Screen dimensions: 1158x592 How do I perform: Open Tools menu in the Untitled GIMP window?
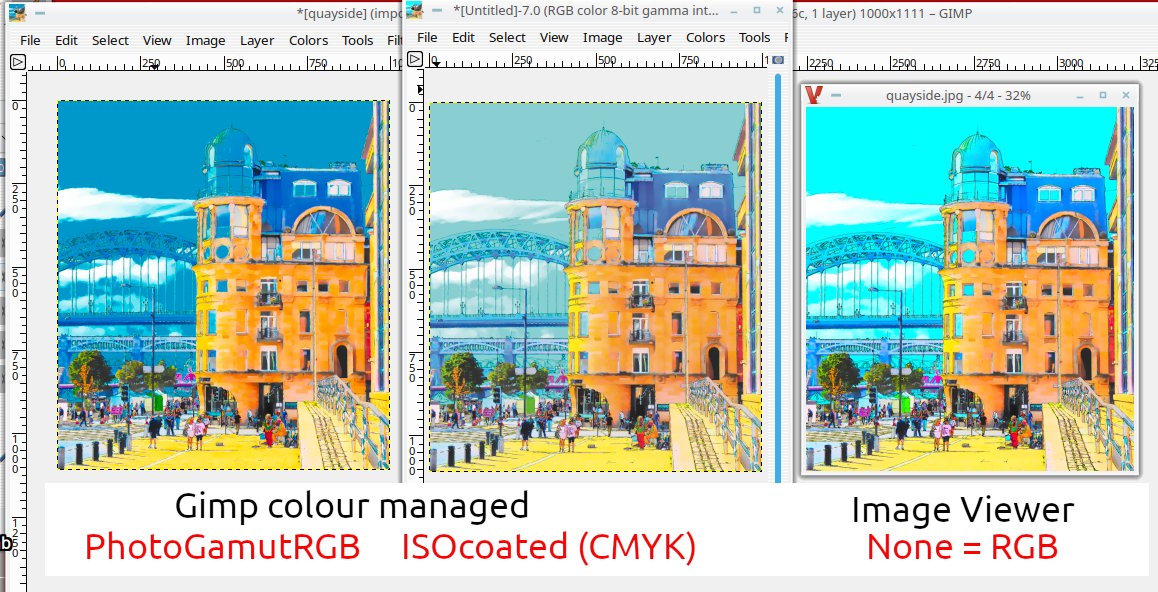coord(755,38)
